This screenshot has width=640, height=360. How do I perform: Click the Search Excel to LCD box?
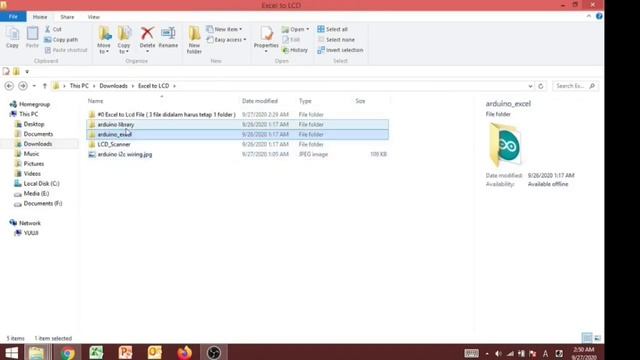click(575, 86)
